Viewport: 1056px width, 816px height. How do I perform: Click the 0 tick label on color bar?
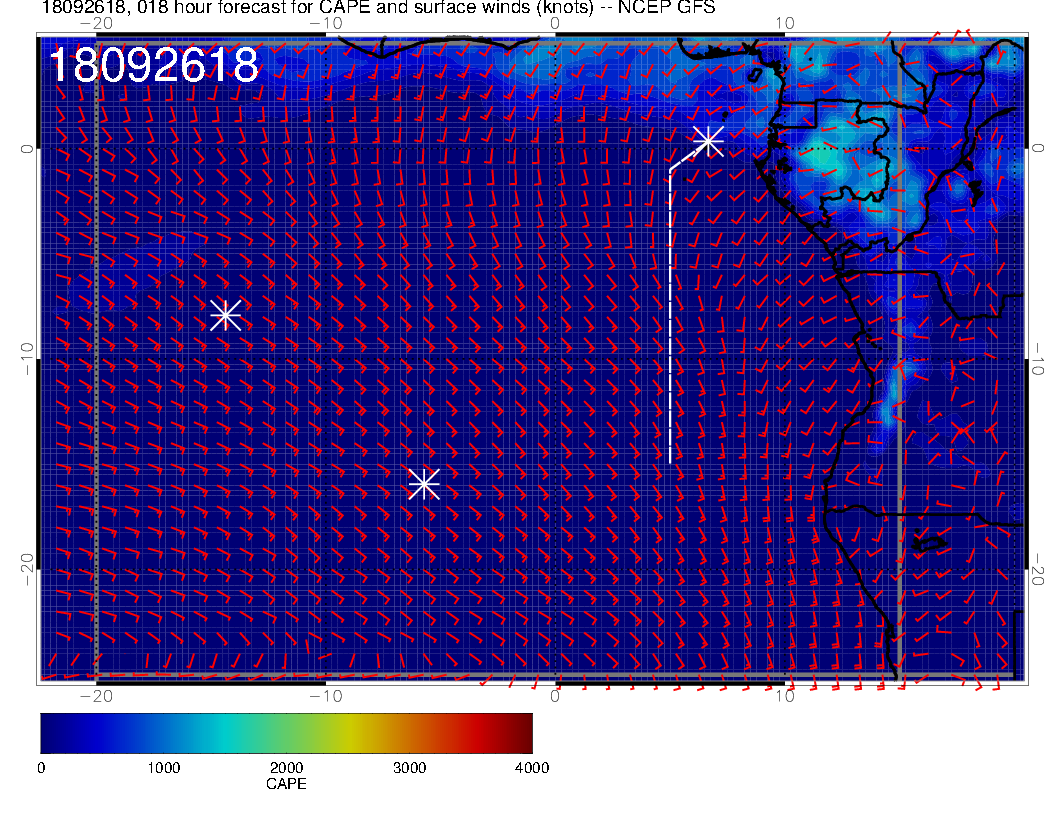(41, 768)
